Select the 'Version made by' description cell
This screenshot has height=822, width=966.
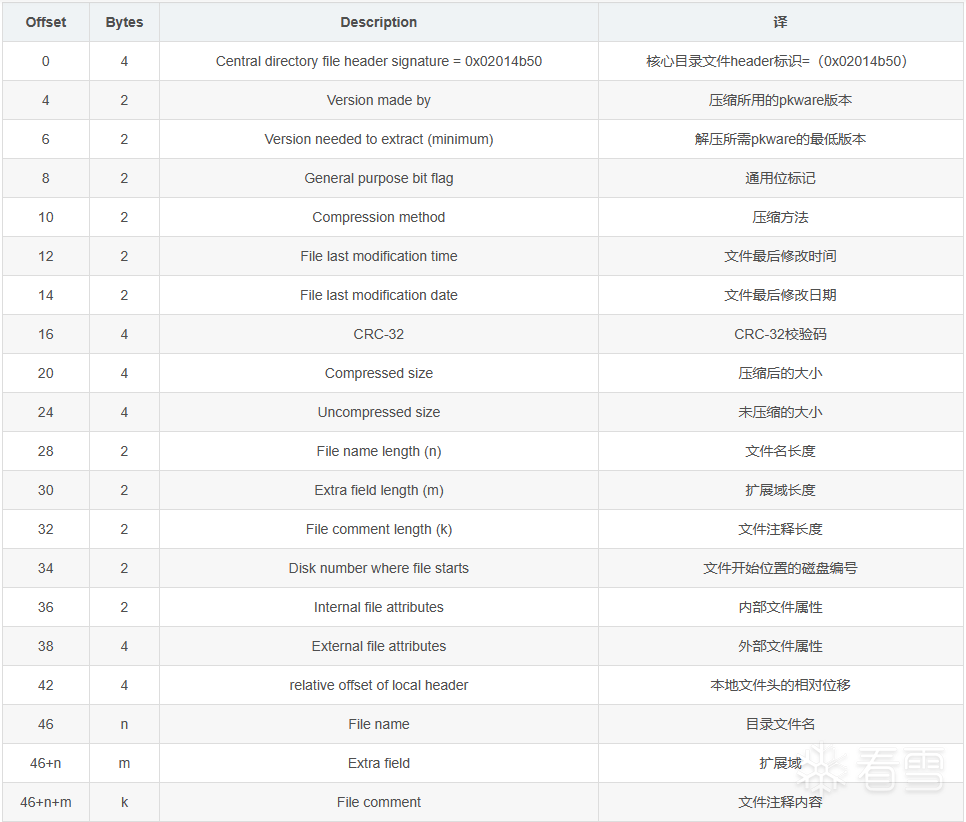pyautogui.click(x=379, y=100)
